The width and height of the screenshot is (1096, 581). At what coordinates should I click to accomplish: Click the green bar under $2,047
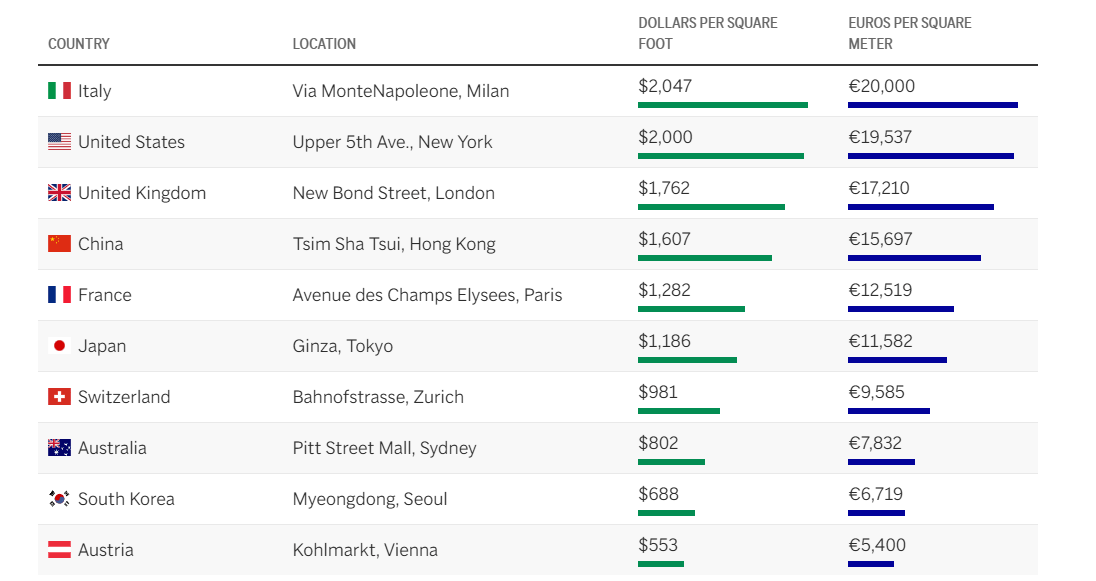click(723, 106)
